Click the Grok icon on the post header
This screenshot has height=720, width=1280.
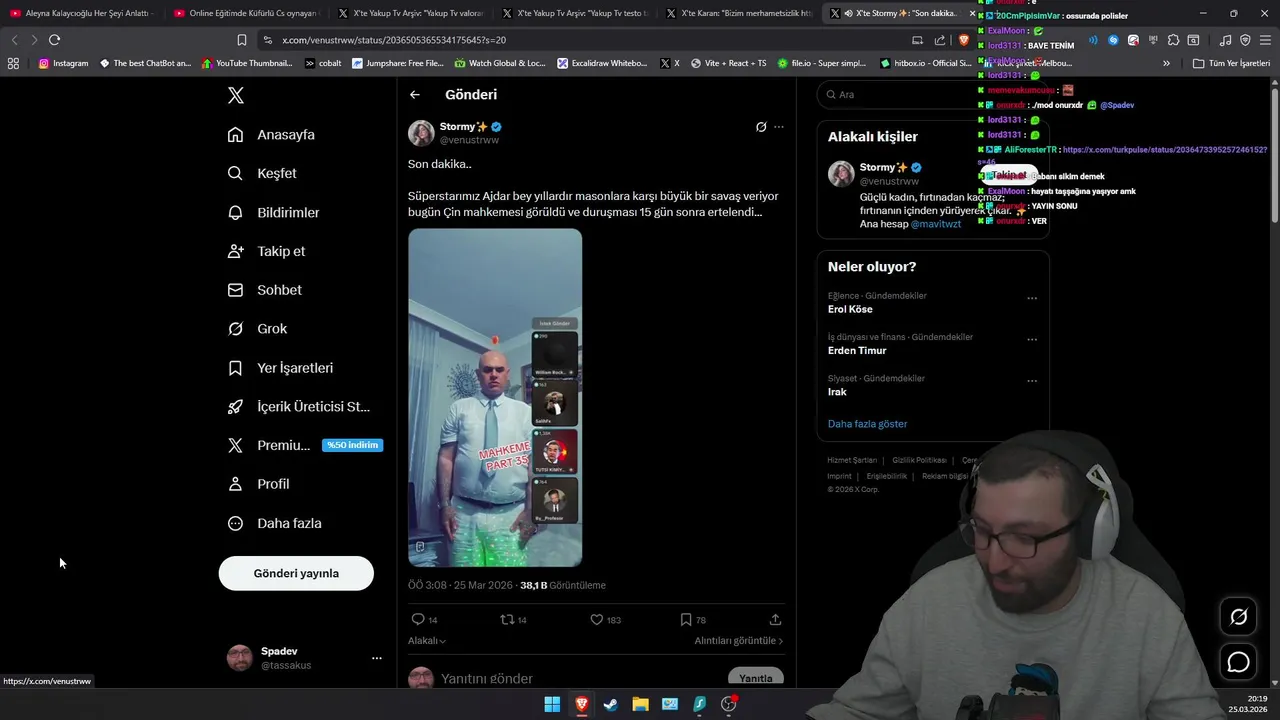click(761, 127)
